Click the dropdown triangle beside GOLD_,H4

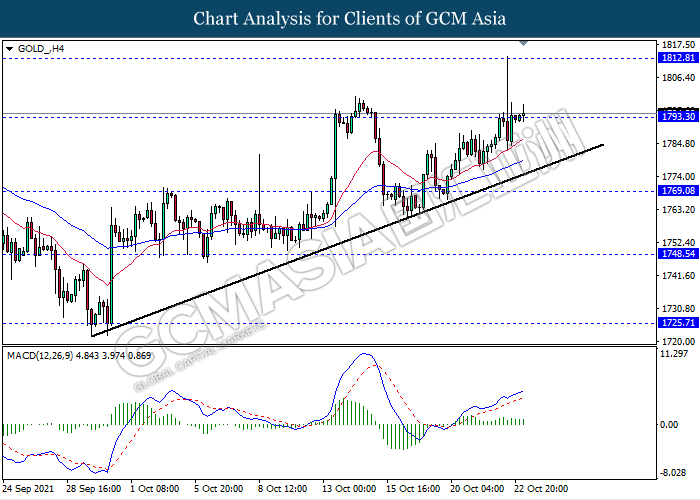point(9,49)
